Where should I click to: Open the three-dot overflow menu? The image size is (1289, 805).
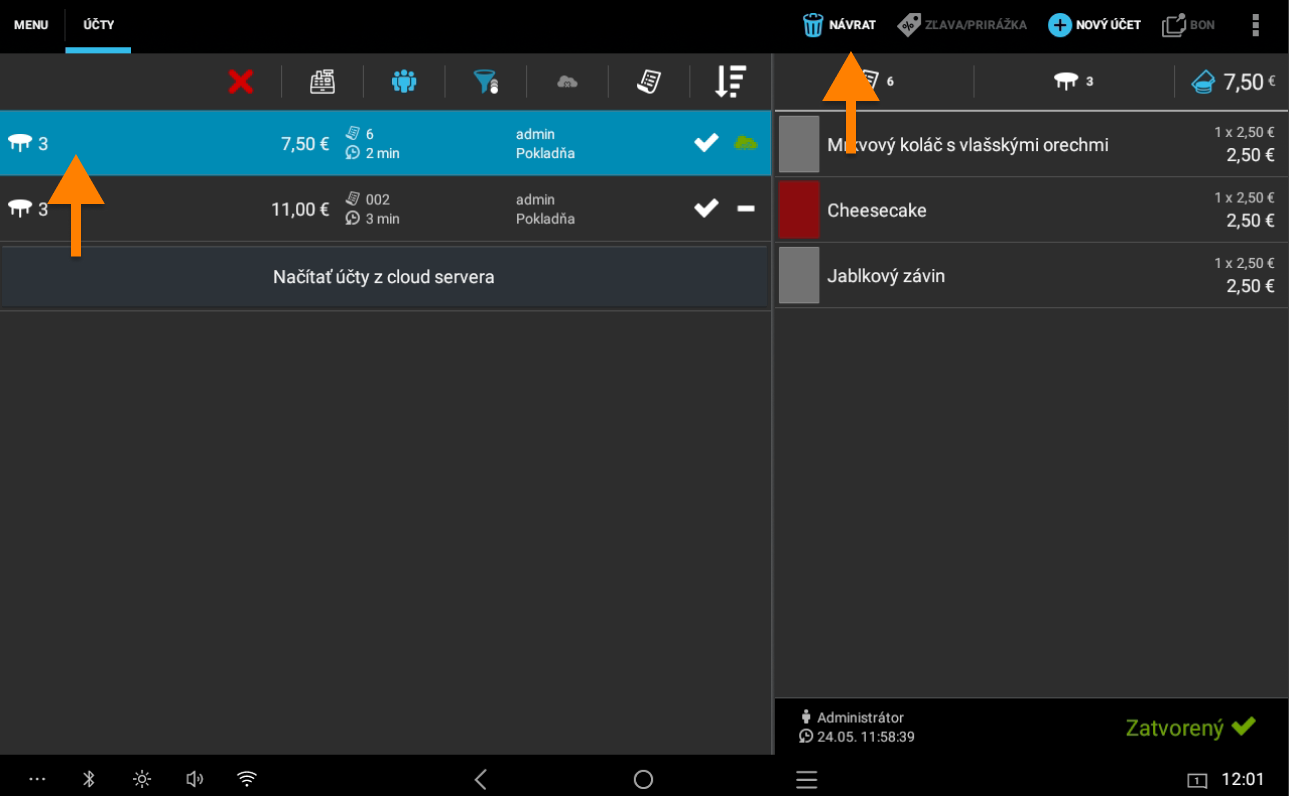pyautogui.click(x=1255, y=25)
